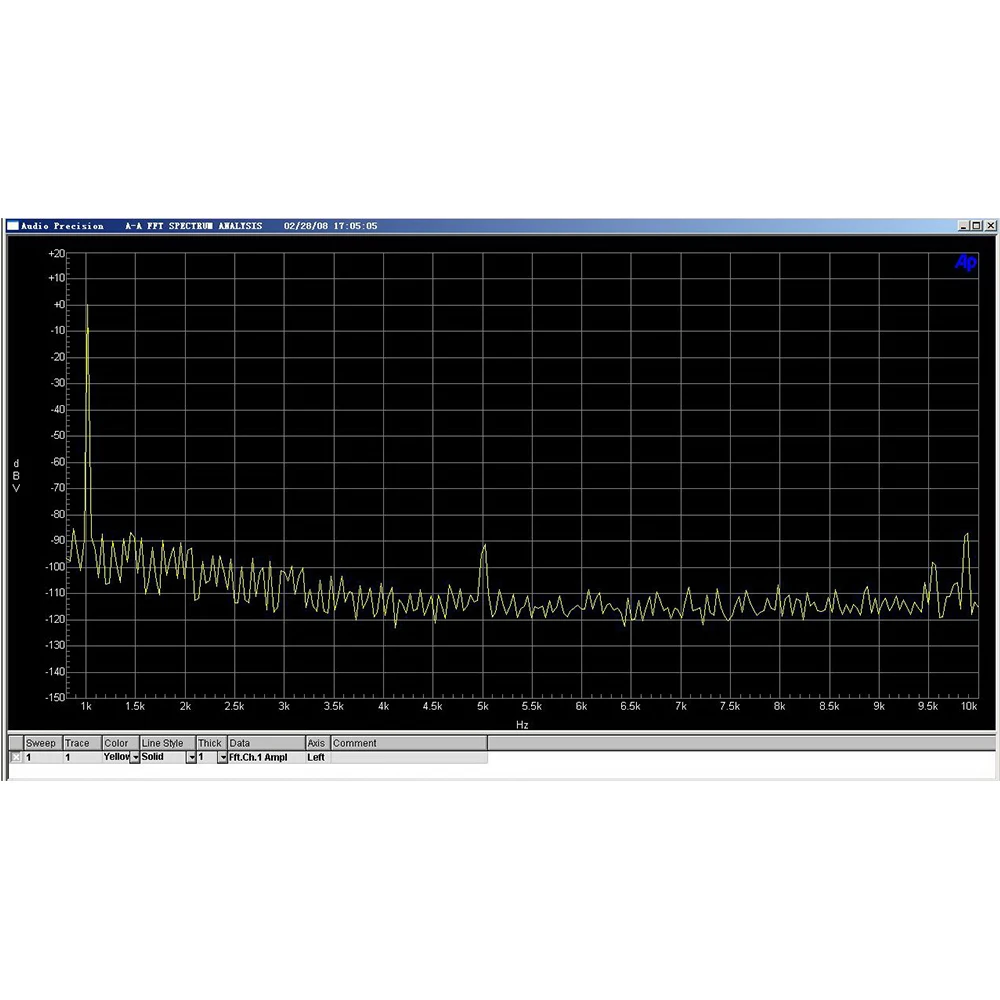Click the Trace value 1 cell
Screen dimensions: 1000x1000
click(x=82, y=757)
